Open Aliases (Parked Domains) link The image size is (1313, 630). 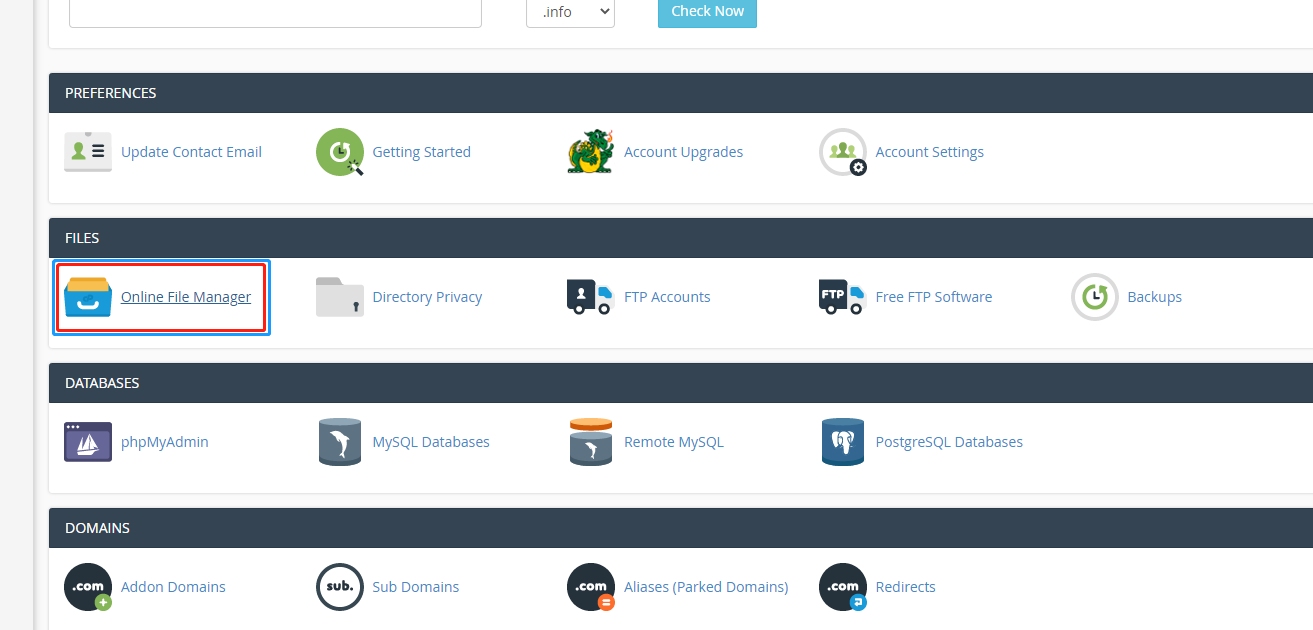(705, 587)
